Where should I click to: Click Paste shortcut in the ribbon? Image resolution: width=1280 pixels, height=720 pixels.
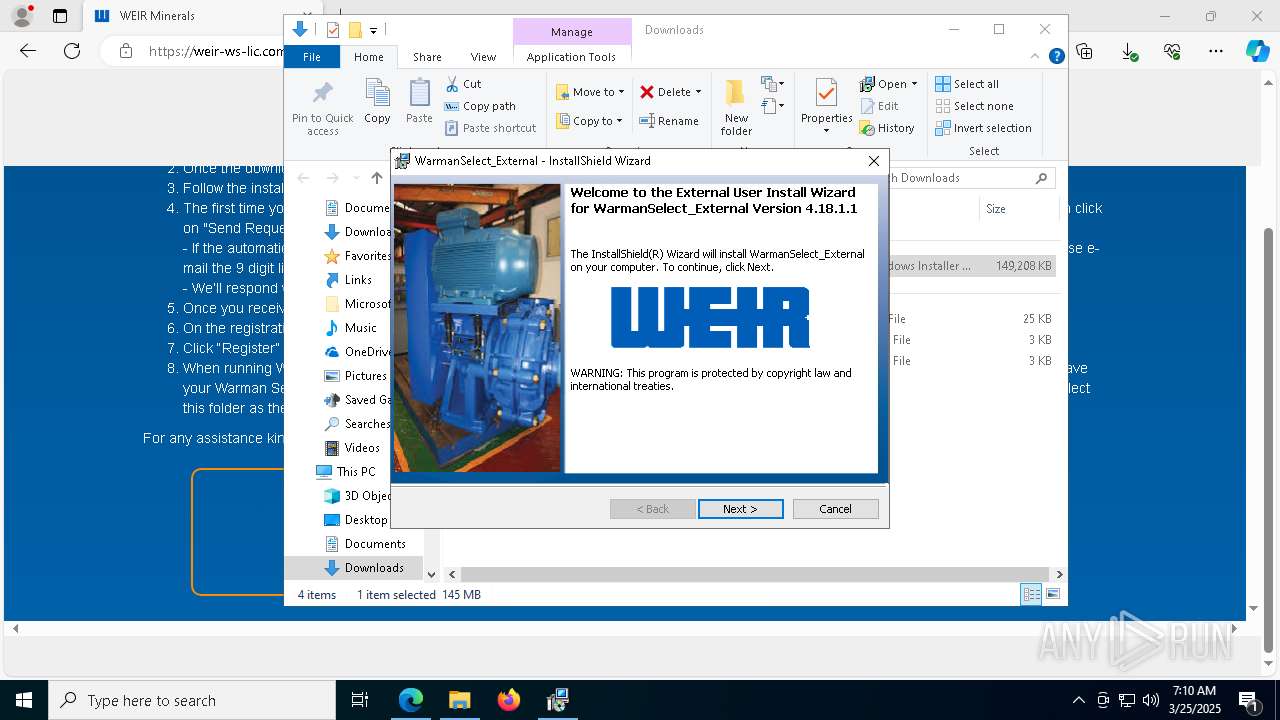click(491, 128)
